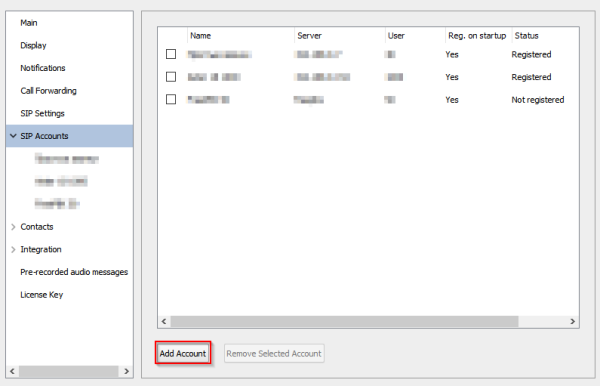Click "Yes" in the Not registered row
The image size is (600, 386).
(452, 100)
